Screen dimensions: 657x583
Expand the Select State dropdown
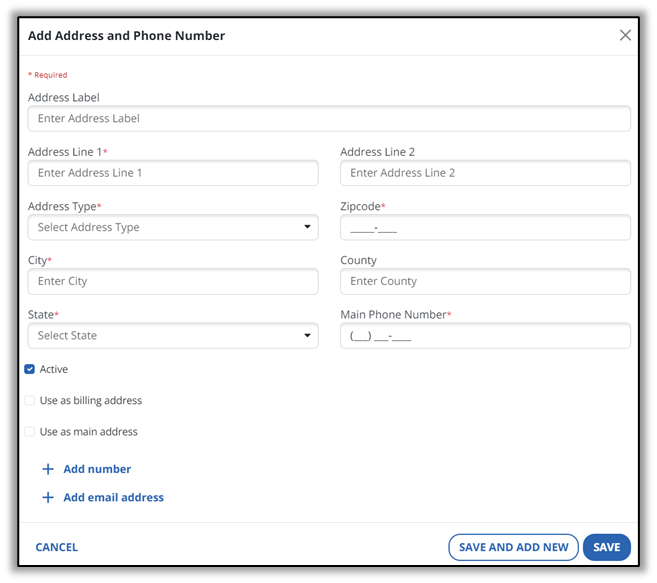tap(173, 336)
